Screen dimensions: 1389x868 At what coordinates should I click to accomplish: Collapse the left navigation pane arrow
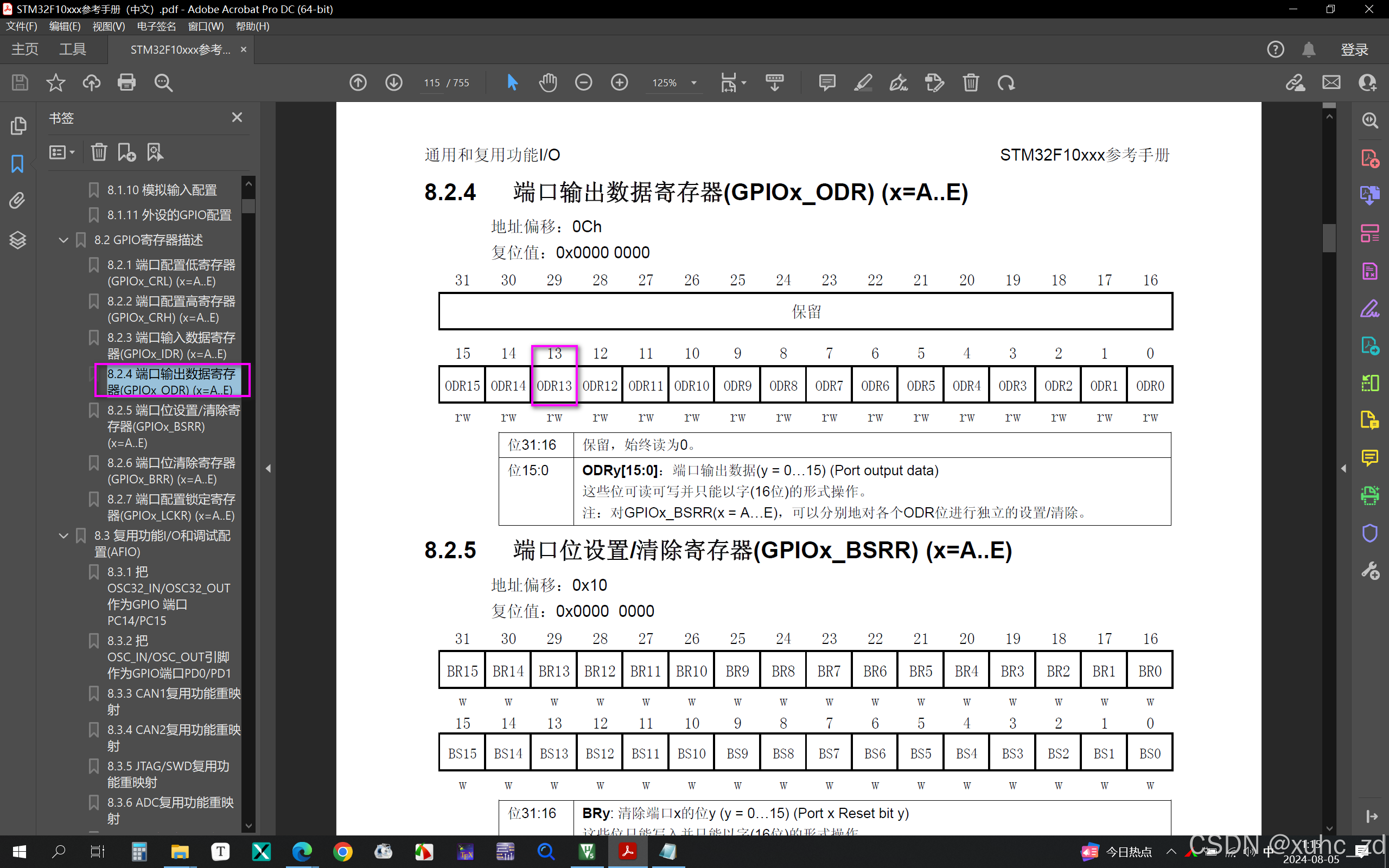pyautogui.click(x=268, y=468)
